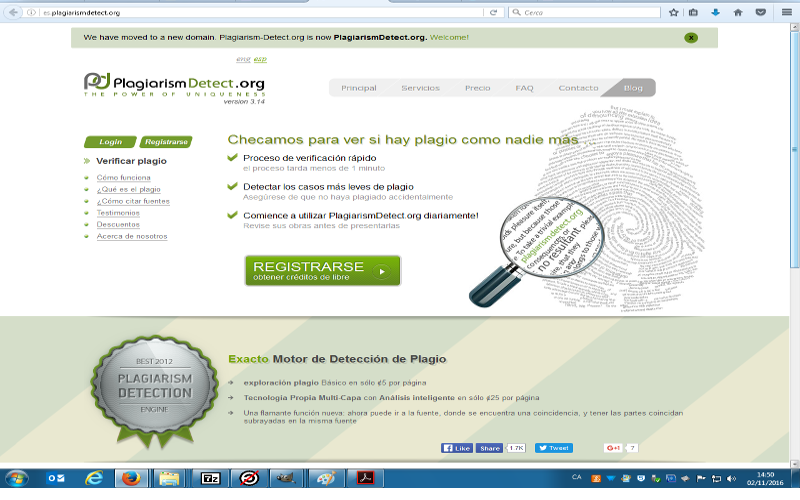Open the Testimonios sidebar link

point(118,213)
